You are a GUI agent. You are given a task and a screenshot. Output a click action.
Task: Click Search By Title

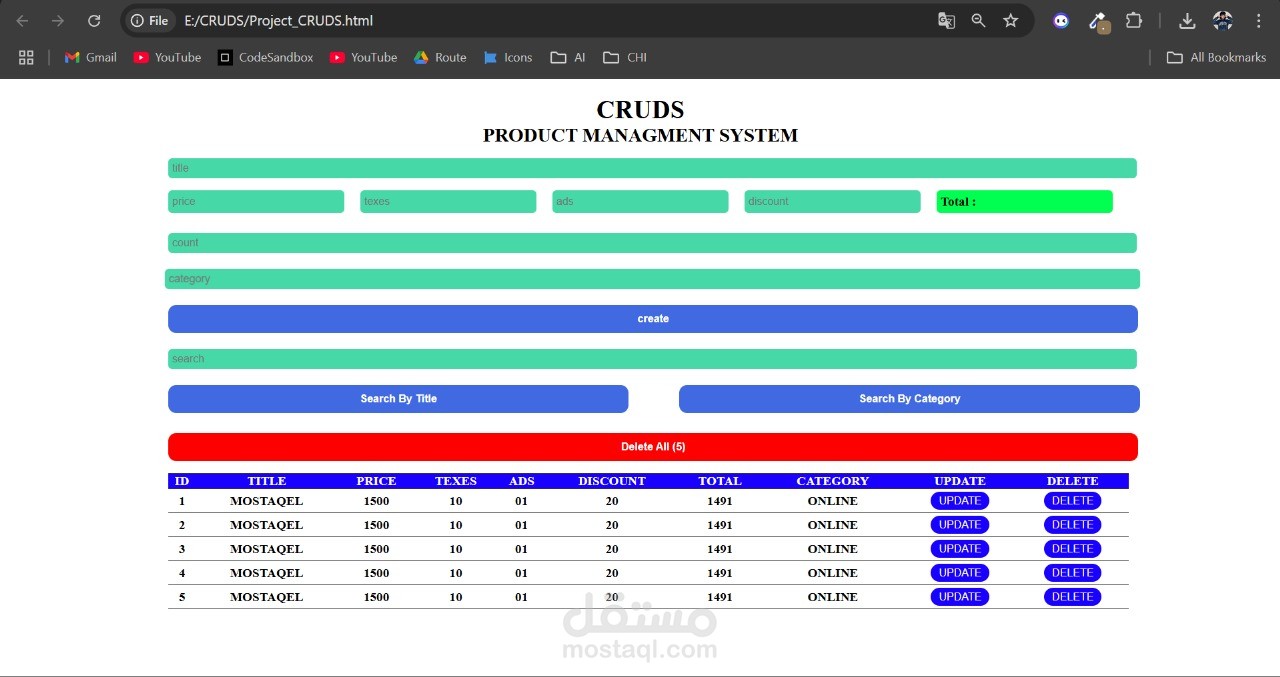tap(398, 398)
